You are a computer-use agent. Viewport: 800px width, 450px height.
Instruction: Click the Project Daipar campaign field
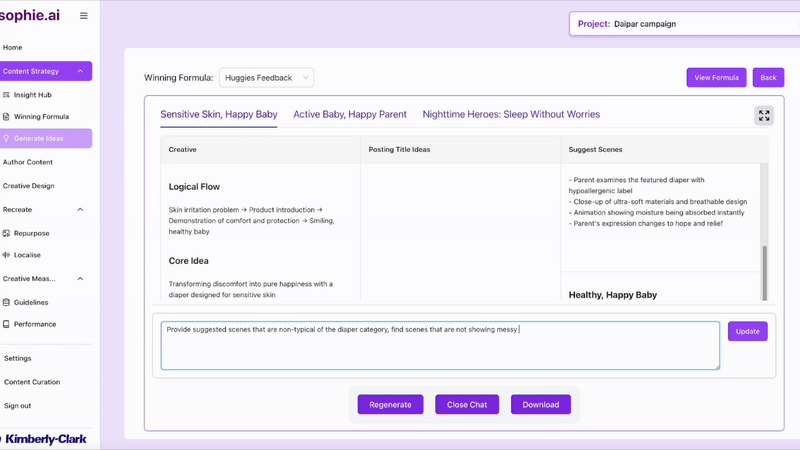685,24
